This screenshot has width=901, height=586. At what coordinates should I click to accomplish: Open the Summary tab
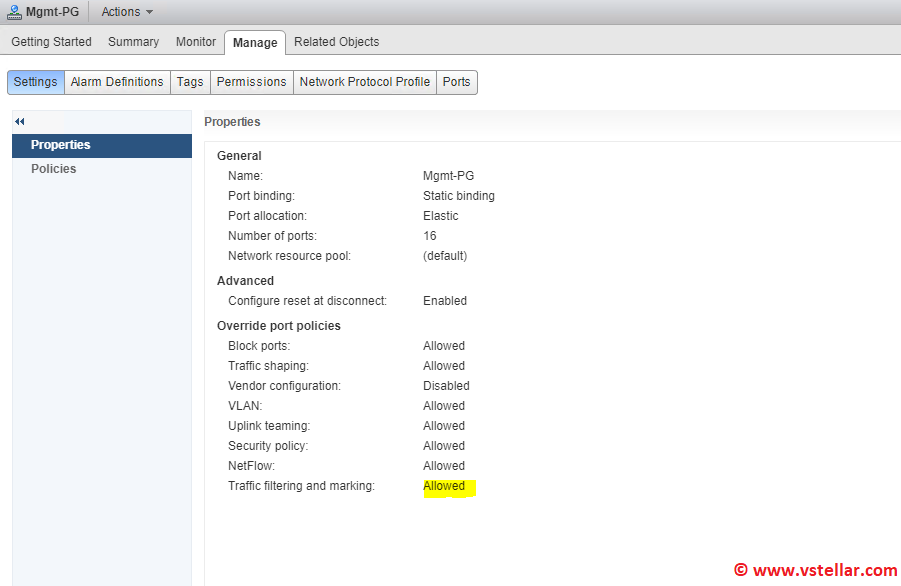pos(133,42)
